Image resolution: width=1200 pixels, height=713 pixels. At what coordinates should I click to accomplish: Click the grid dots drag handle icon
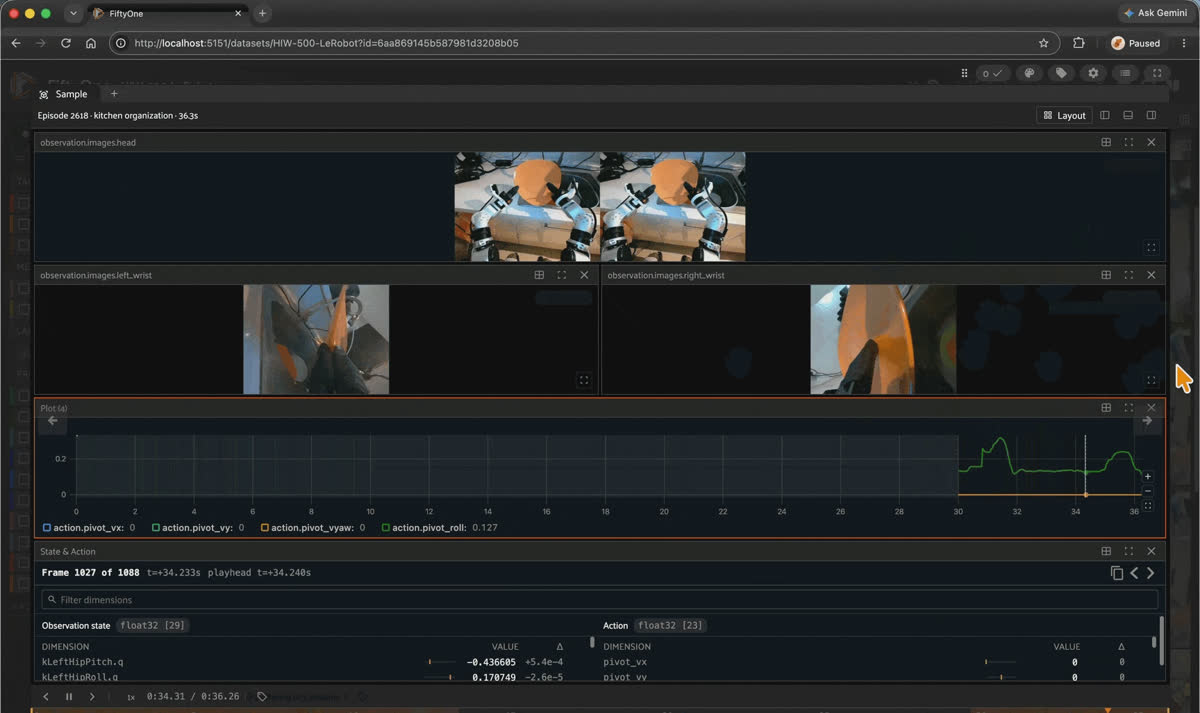click(964, 73)
